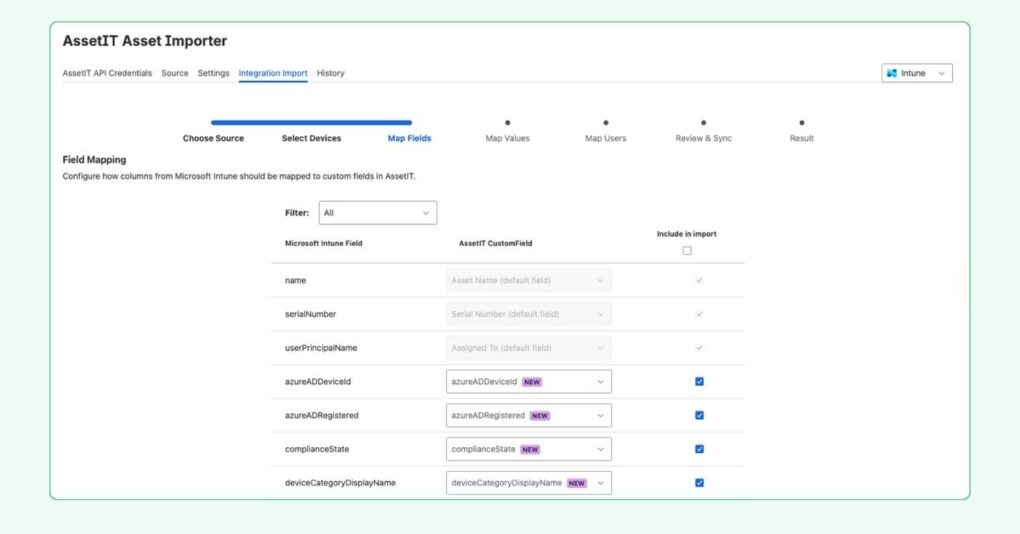This screenshot has width=1020, height=534.
Task: Click the NEW badge in azureADDeviceId dropdown
Action: click(532, 382)
